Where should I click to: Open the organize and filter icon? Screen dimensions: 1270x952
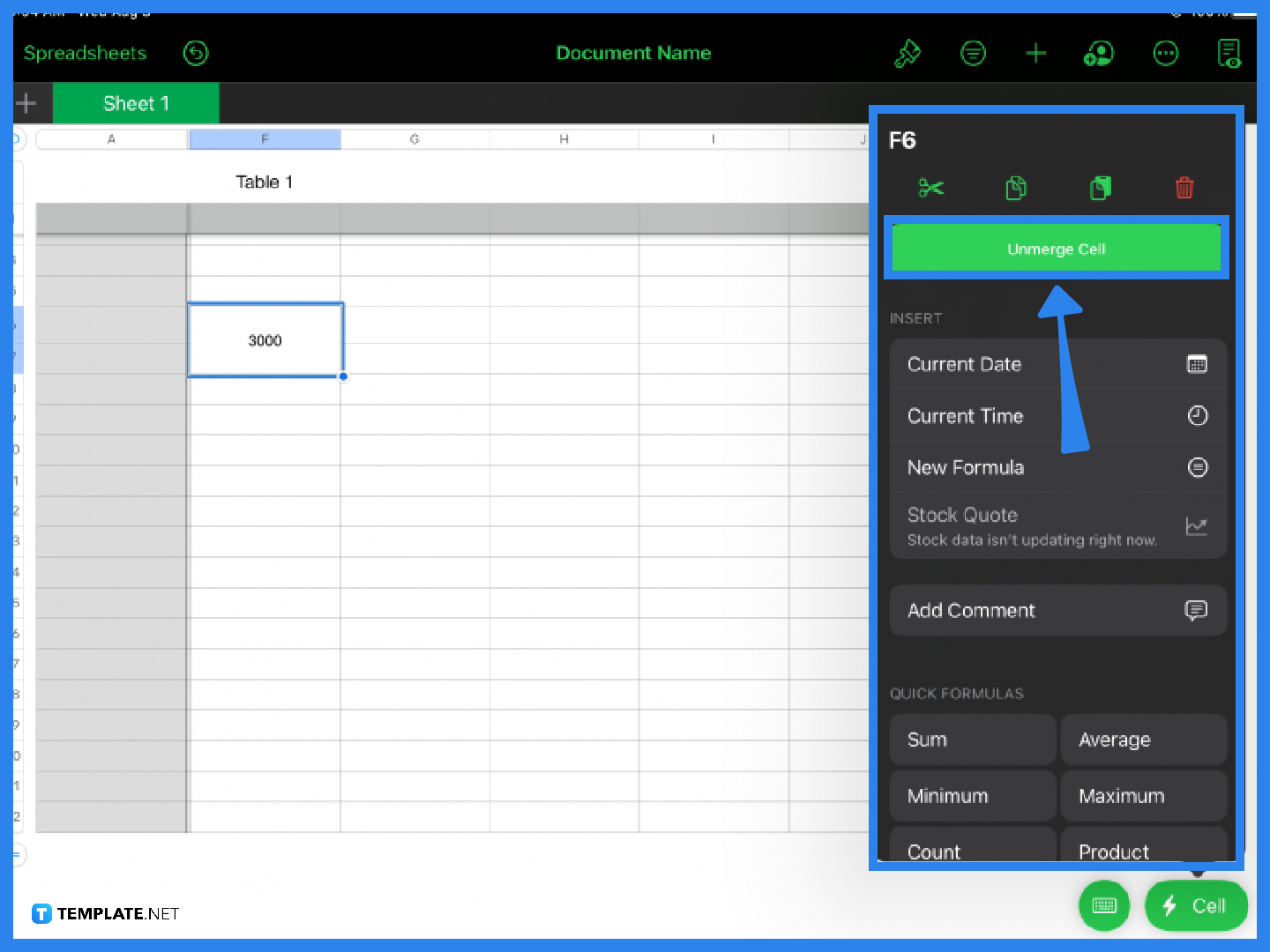pyautogui.click(x=973, y=54)
